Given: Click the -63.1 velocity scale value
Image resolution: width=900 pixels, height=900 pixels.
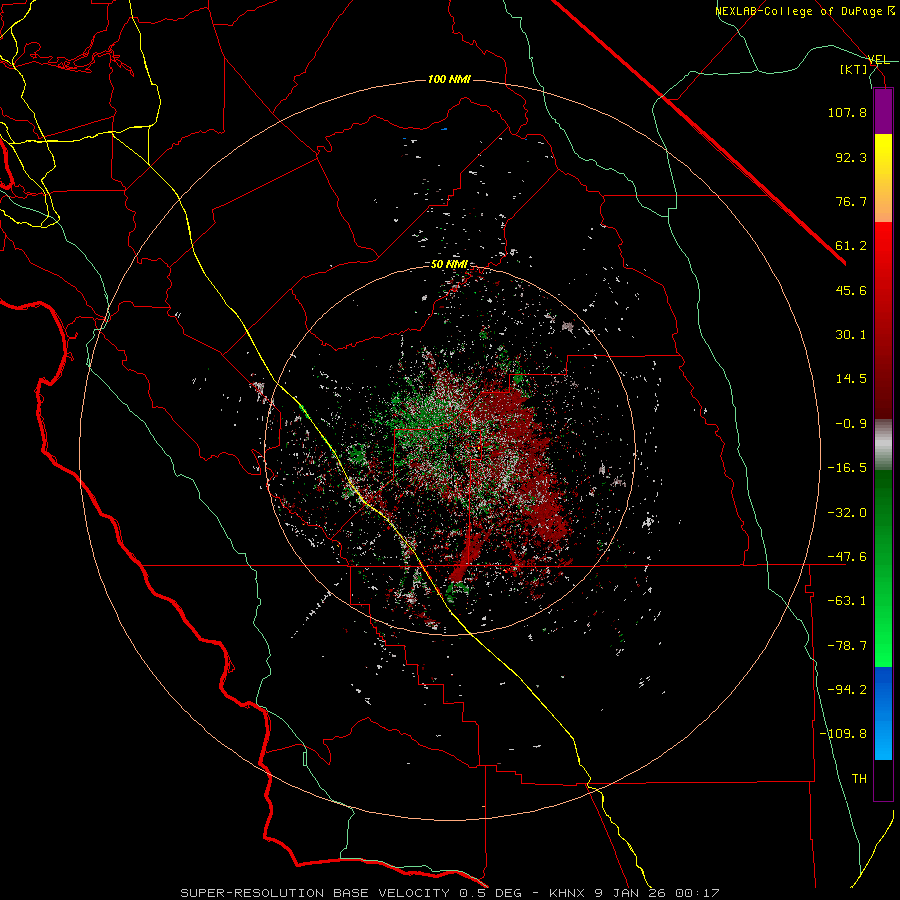Looking at the screenshot, I should coord(847,601).
